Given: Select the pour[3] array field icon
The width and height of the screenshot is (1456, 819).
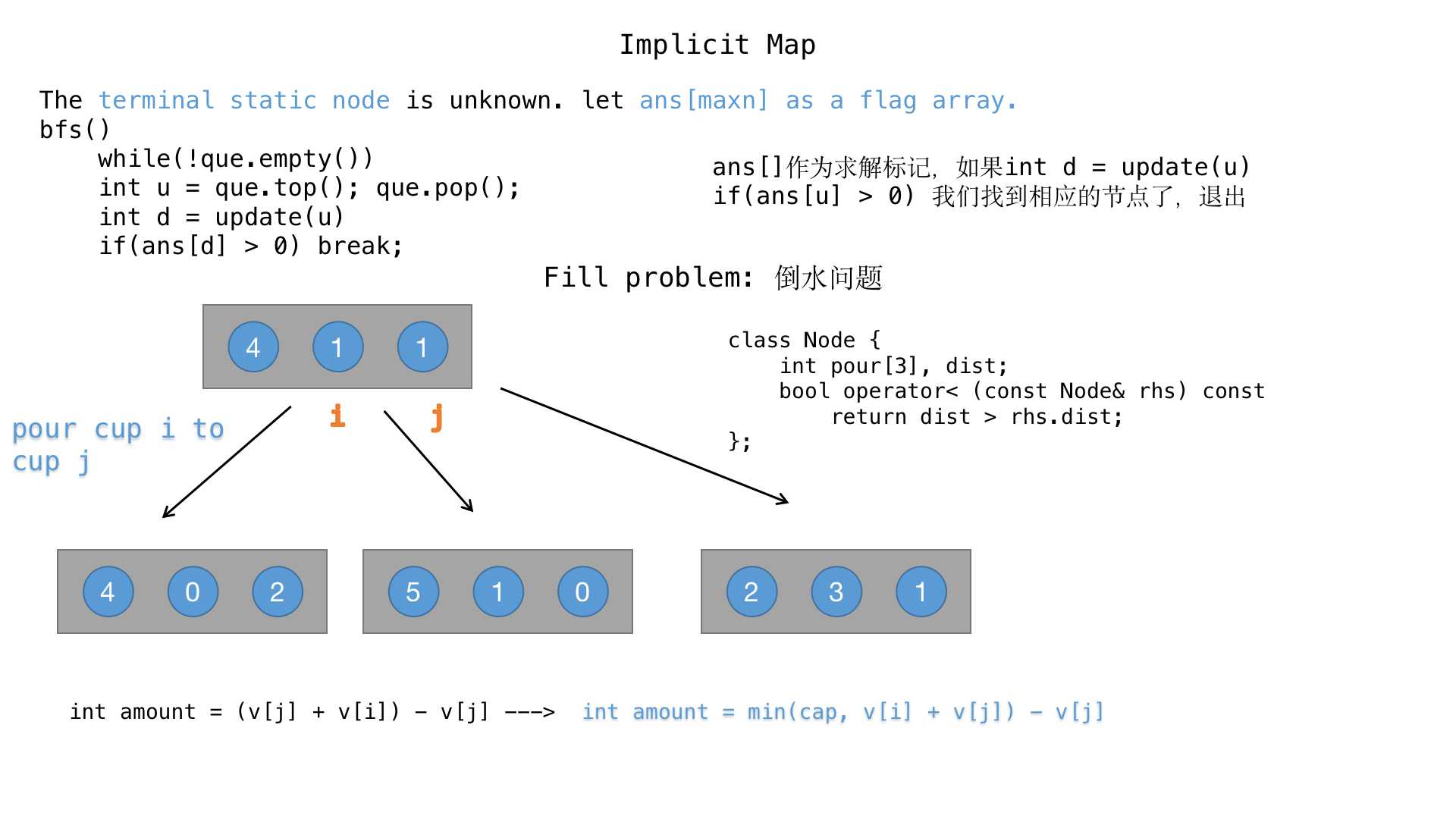Looking at the screenshot, I should (x=857, y=370).
